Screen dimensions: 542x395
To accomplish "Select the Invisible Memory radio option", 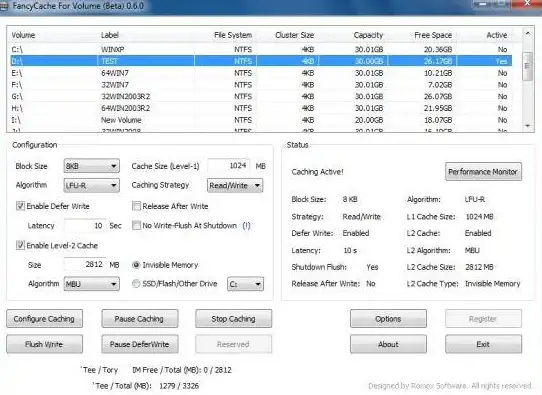I will coord(136,265).
